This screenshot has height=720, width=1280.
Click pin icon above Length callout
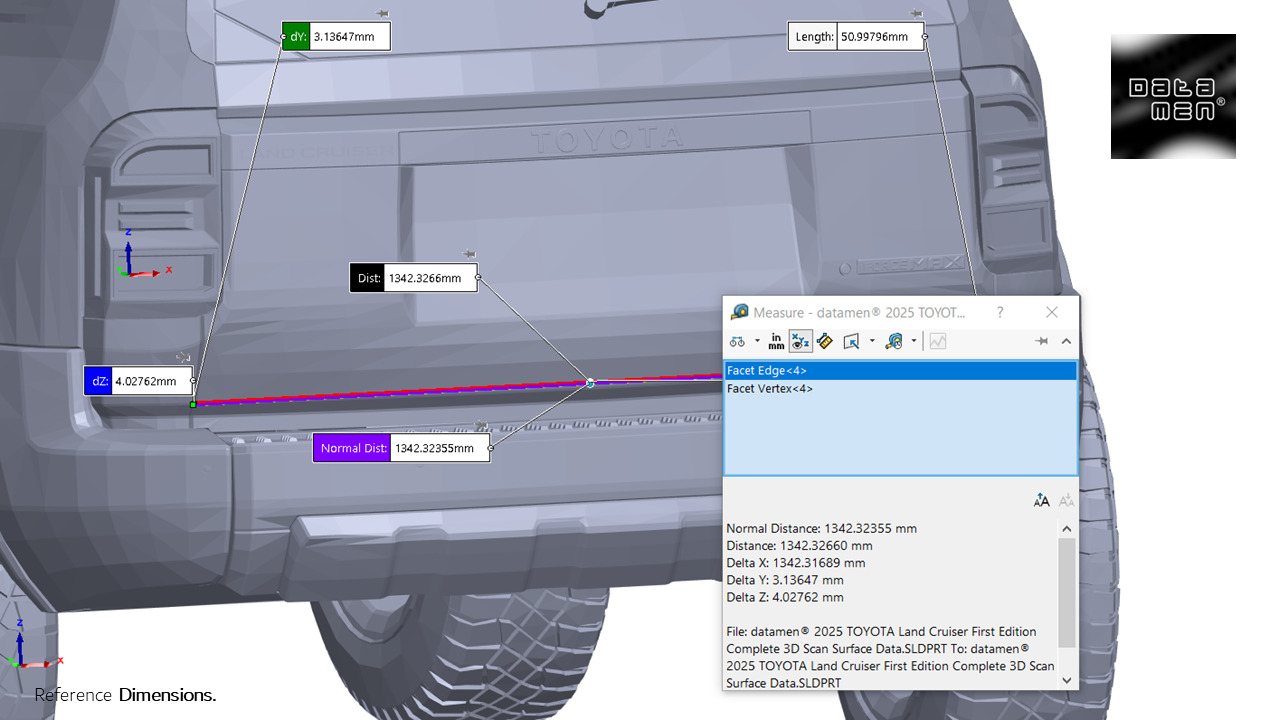pyautogui.click(x=916, y=13)
